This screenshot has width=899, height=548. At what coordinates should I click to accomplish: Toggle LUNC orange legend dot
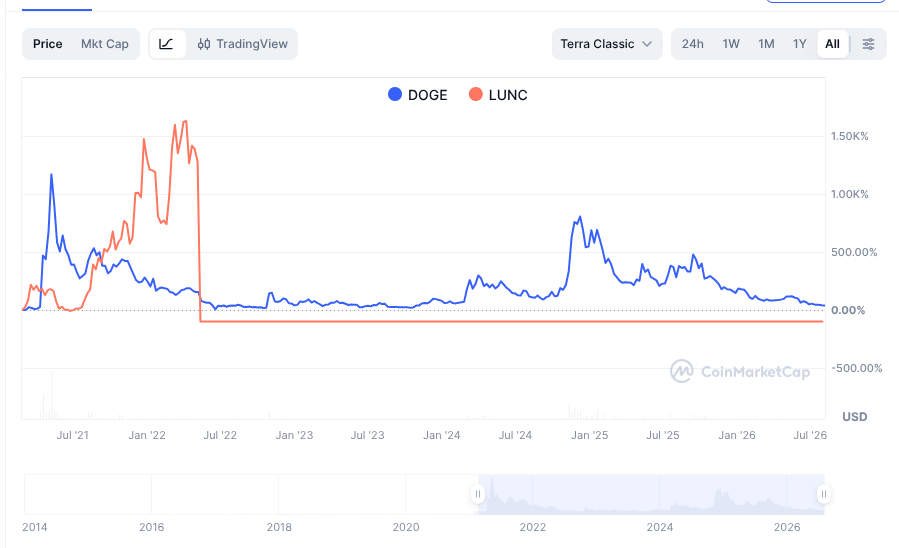point(476,94)
